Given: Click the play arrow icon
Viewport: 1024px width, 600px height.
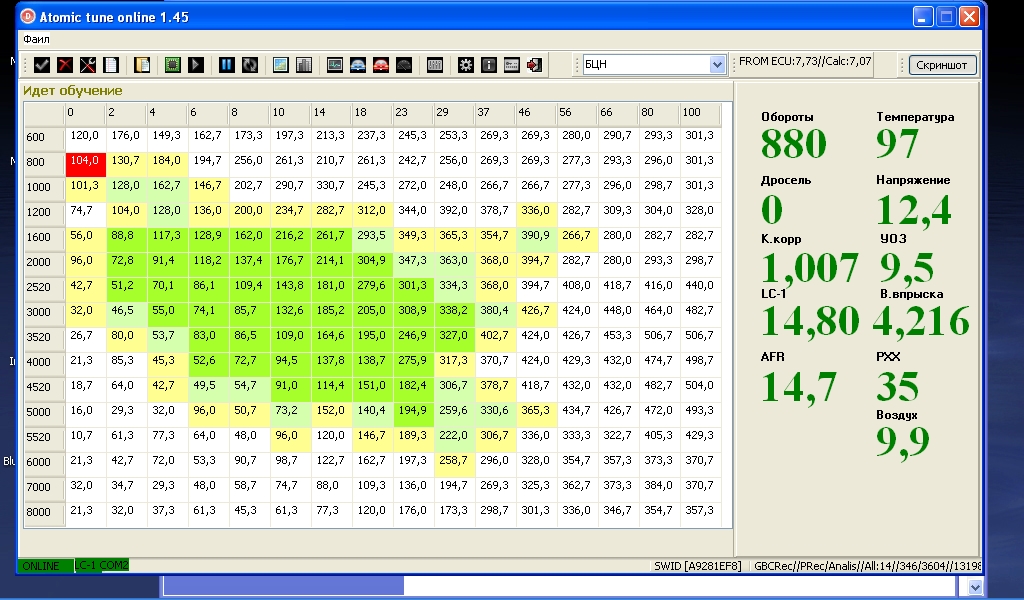Looking at the screenshot, I should click(x=195, y=65).
